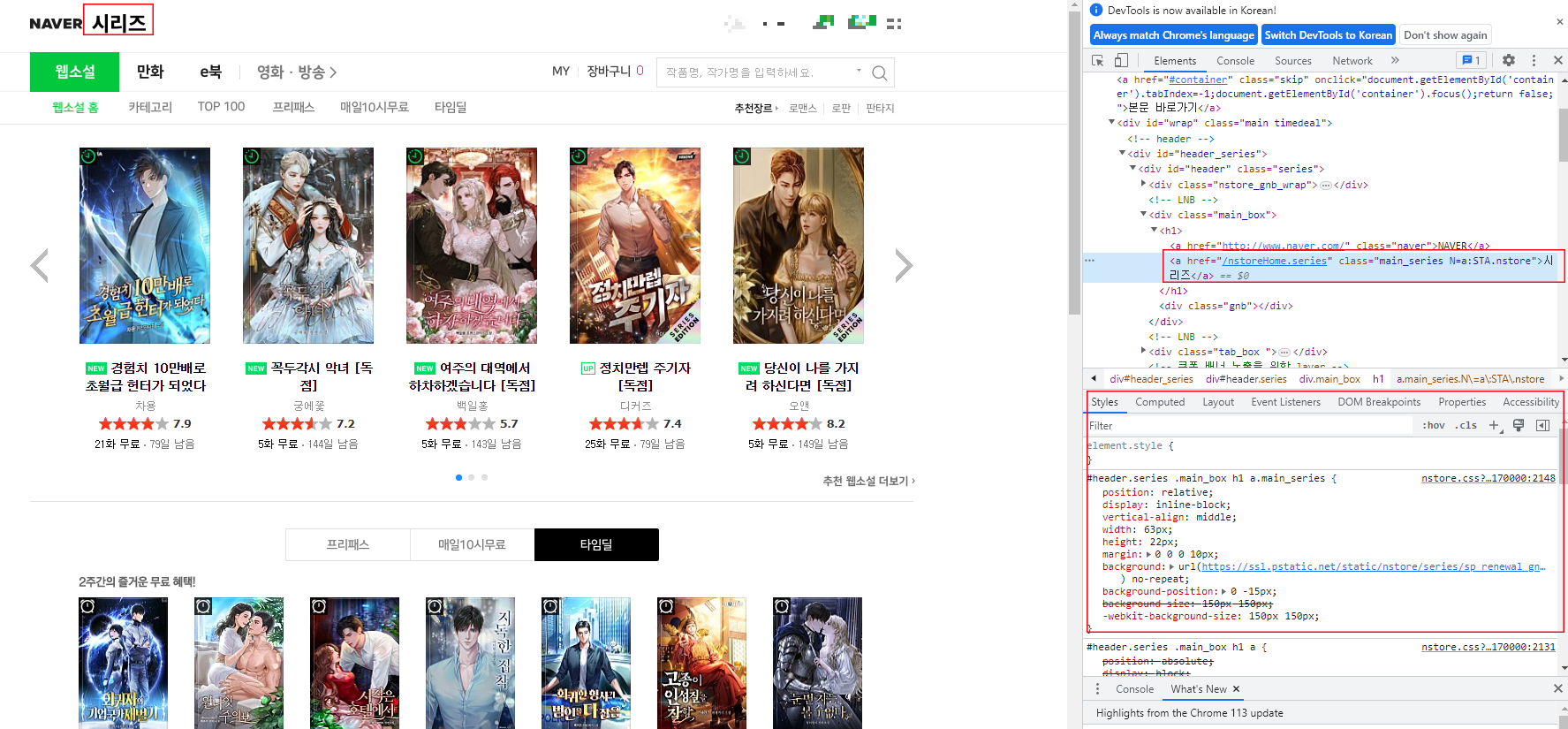The width and height of the screenshot is (1568, 729).
Task: Open the 추천 웹소설 더보기 link
Action: click(868, 481)
